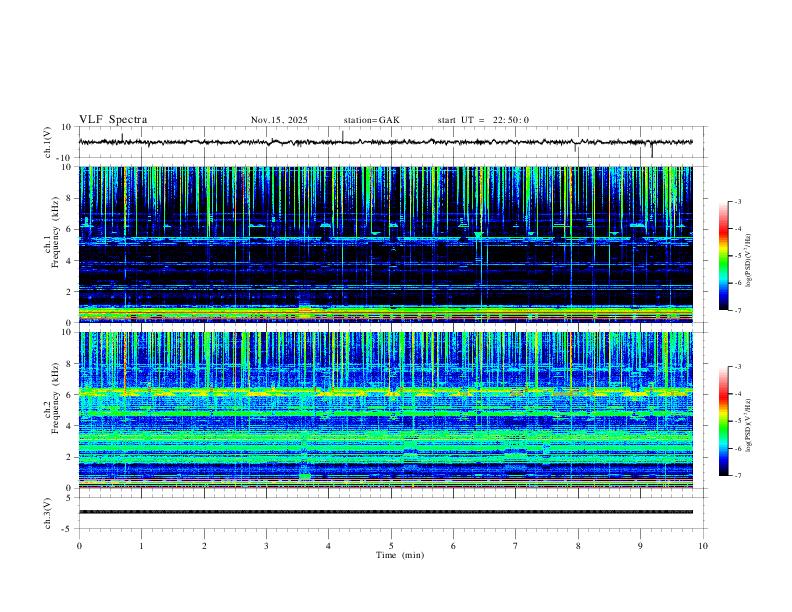The height and width of the screenshot is (612, 792).
Task: Click the "ch.3(V)" axis label
Action: [48, 513]
